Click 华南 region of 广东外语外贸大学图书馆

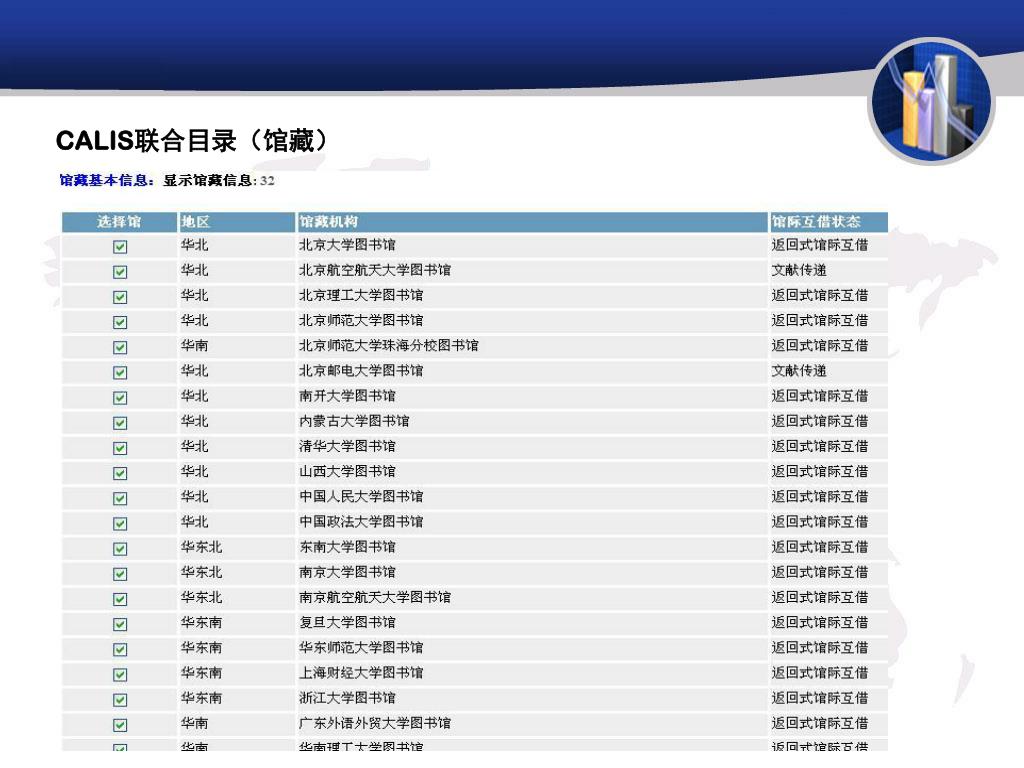pos(195,723)
